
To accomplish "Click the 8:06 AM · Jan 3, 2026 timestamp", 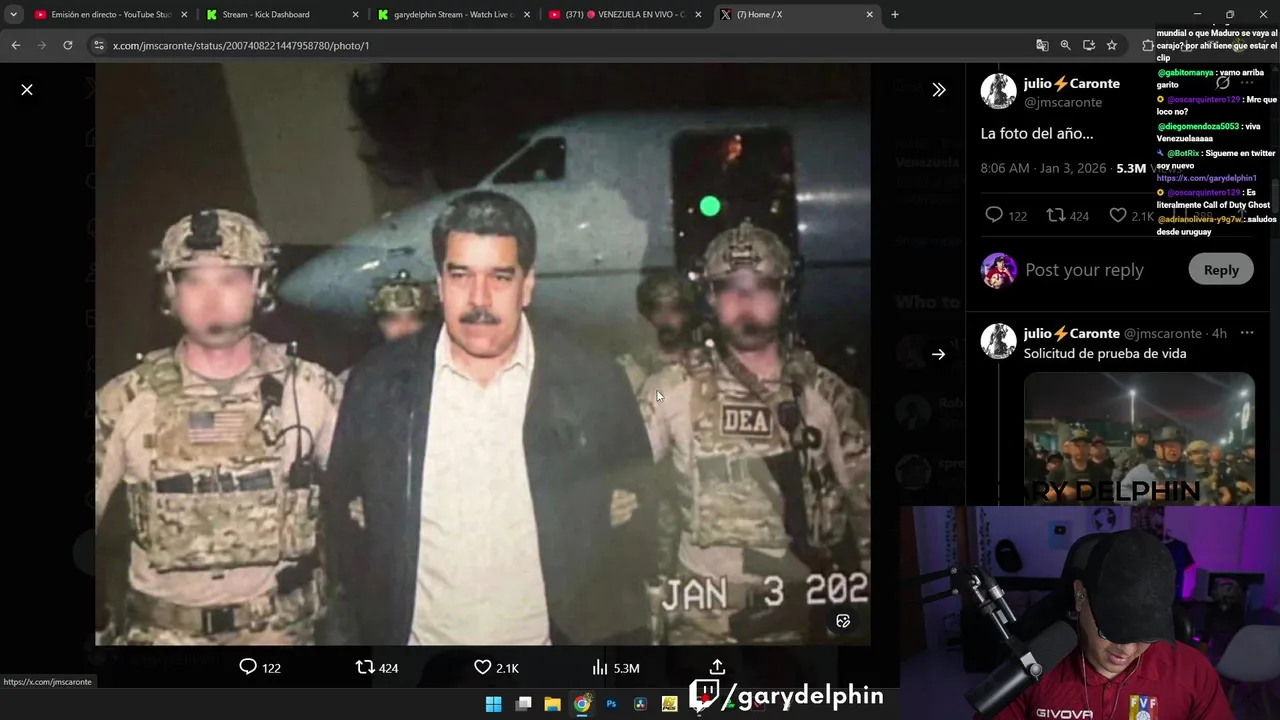I will point(1043,168).
